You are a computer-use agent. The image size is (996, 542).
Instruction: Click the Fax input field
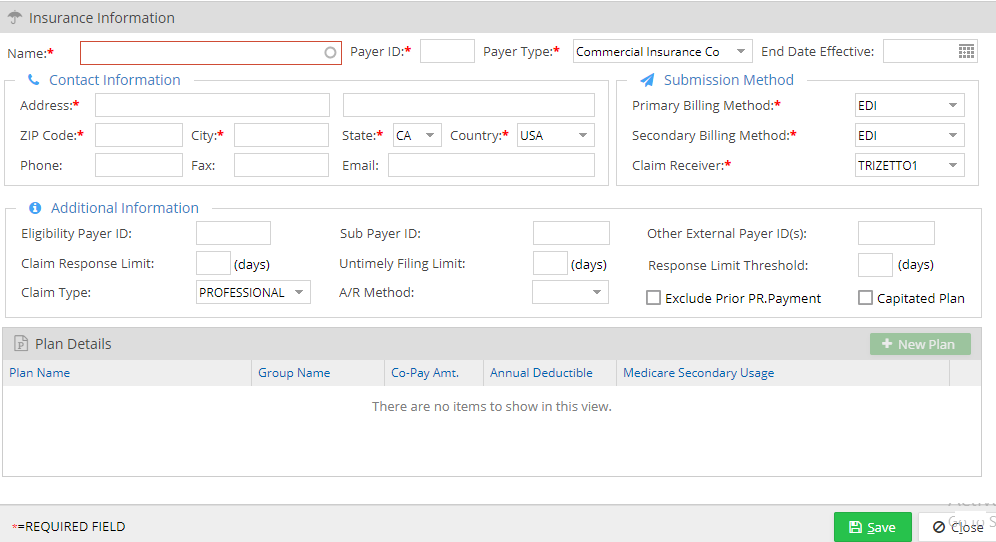pos(281,165)
